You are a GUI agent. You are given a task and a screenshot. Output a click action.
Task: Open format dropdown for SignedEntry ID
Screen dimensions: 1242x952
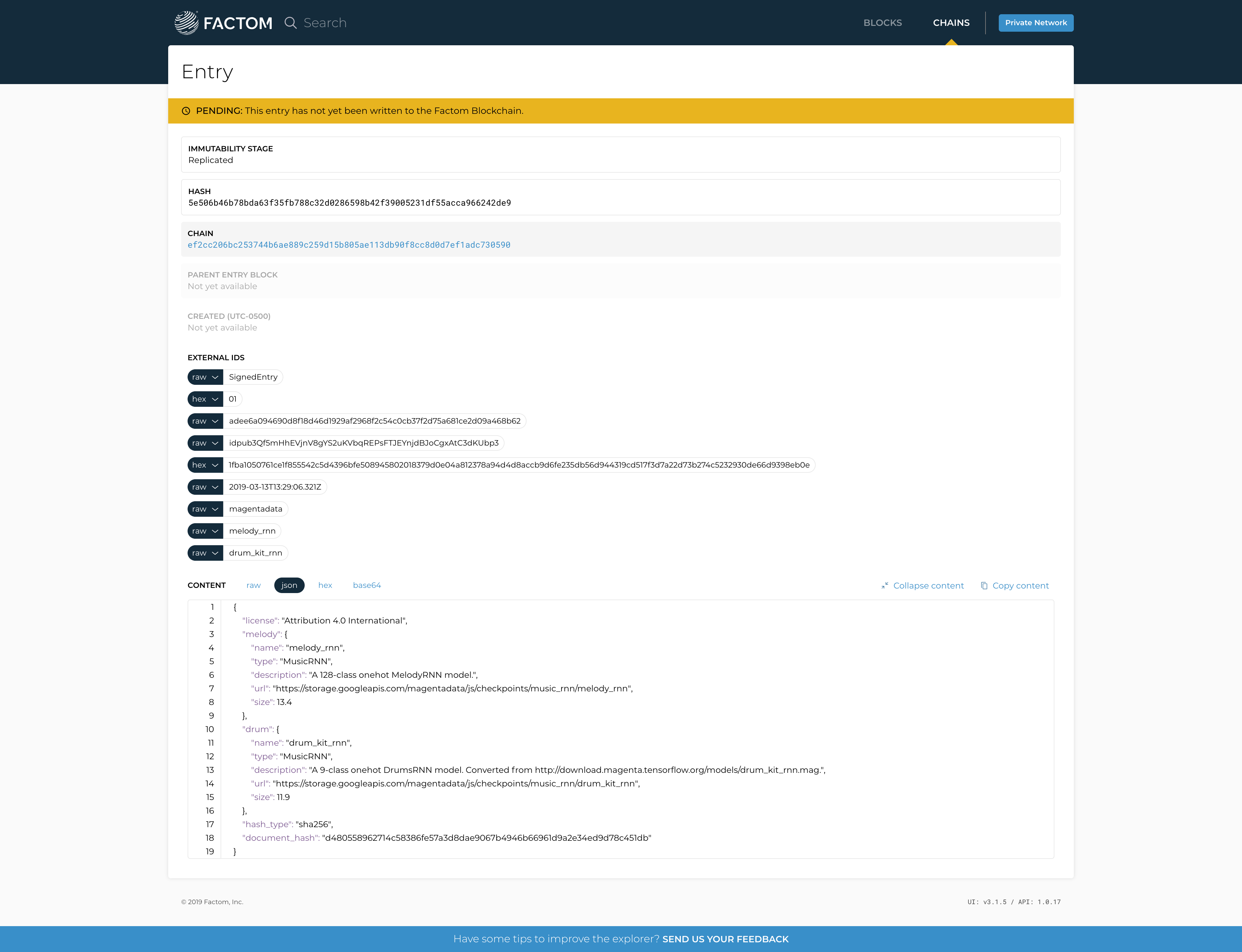(x=205, y=377)
